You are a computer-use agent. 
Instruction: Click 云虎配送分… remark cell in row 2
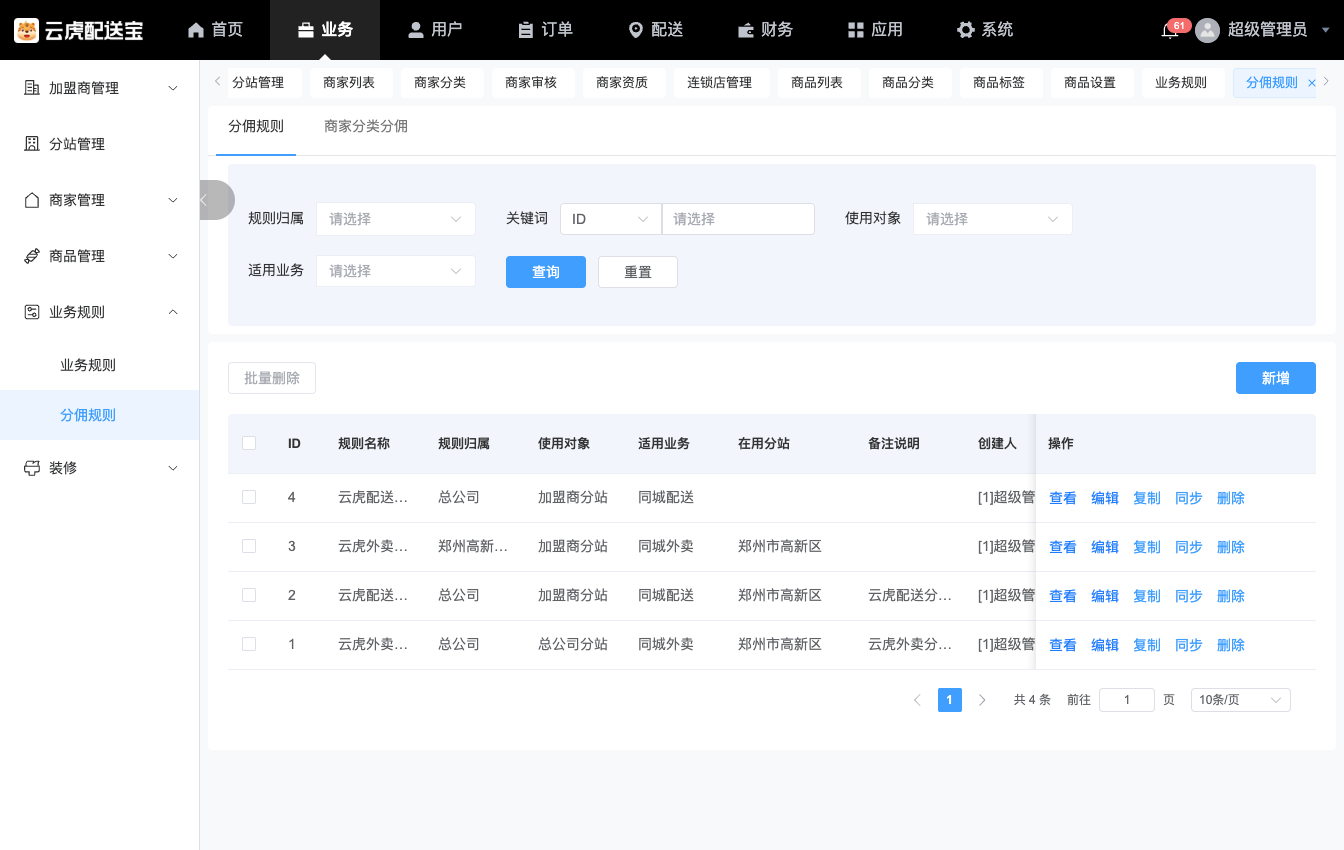point(910,595)
